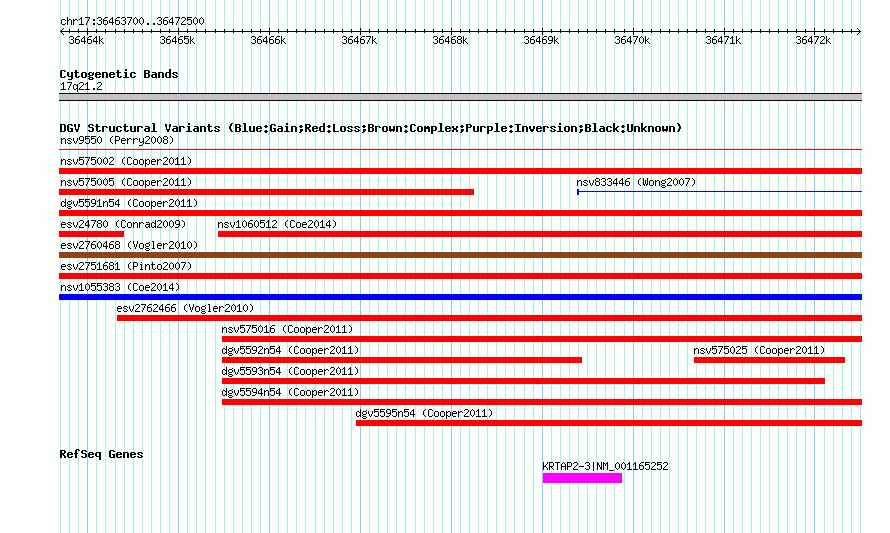890x533 pixels.
Task: Select the dgv5594n54 red bar
Action: (x=541, y=402)
